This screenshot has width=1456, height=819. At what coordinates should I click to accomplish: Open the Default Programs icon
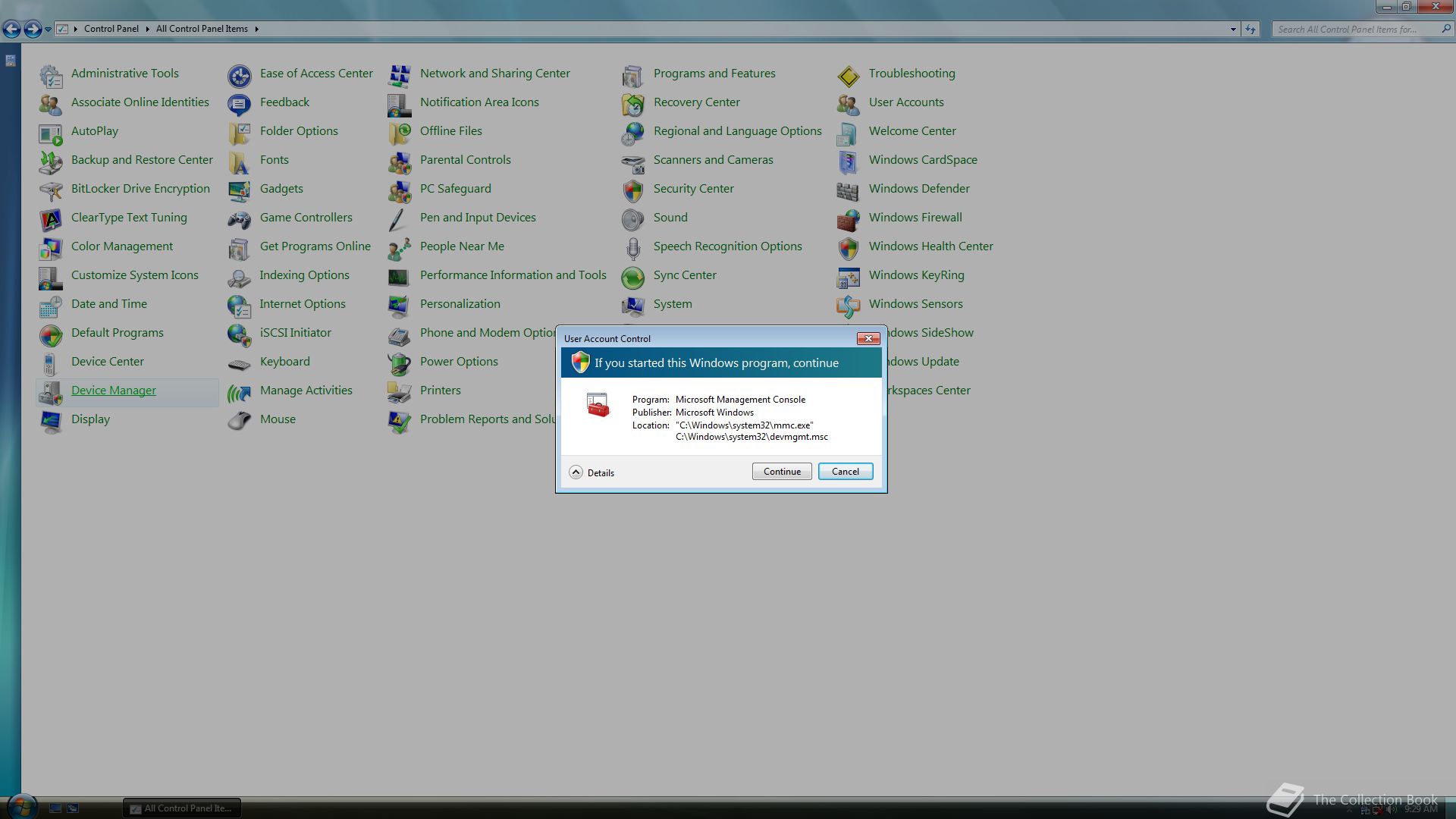click(51, 334)
